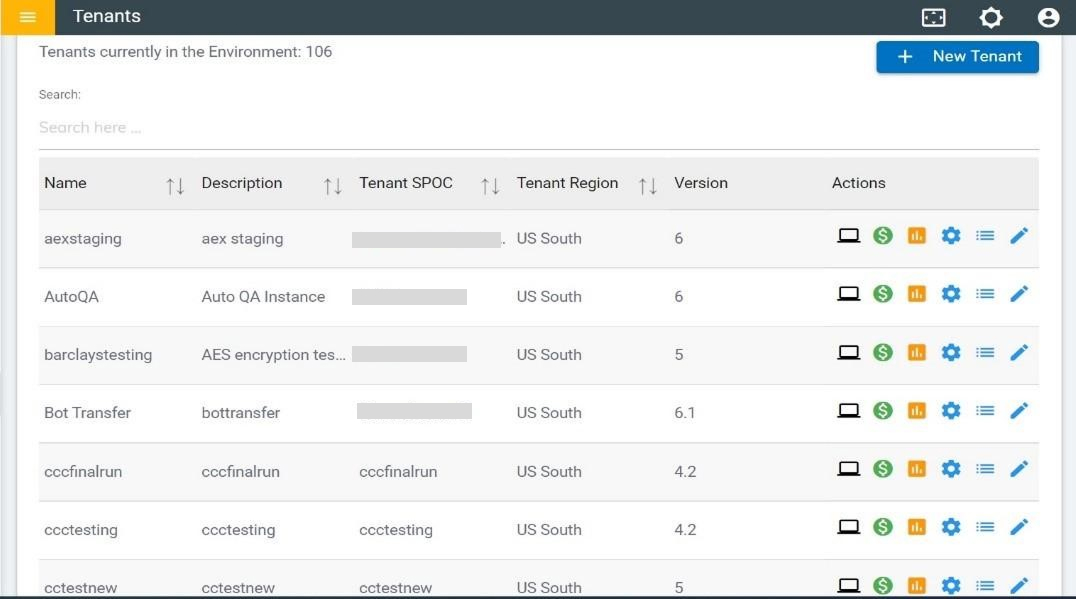The width and height of the screenshot is (1076, 599).
Task: Open orange chart icon for barclaystesting
Action: click(916, 352)
